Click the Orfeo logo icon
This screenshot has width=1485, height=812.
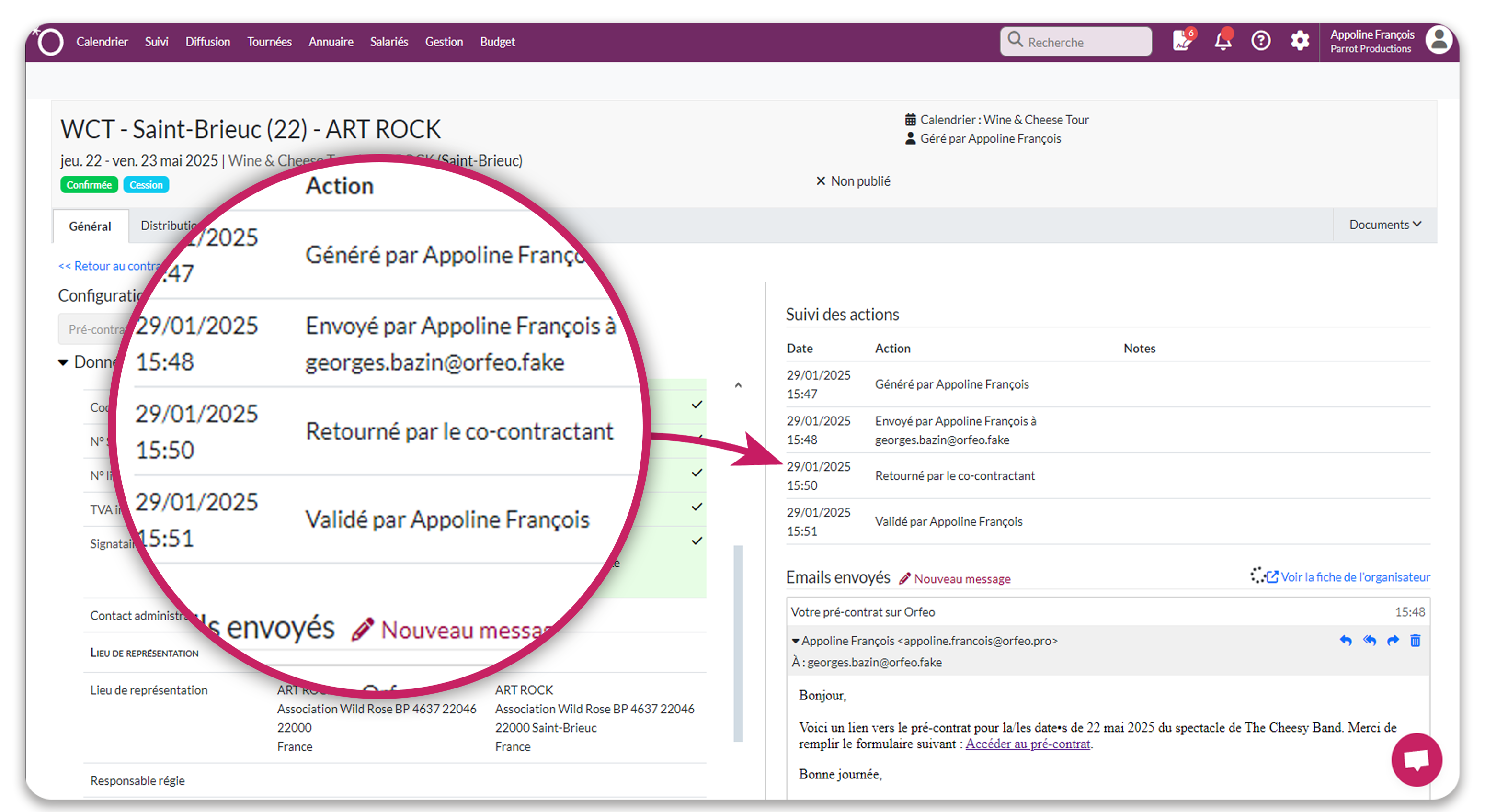pyautogui.click(x=49, y=42)
